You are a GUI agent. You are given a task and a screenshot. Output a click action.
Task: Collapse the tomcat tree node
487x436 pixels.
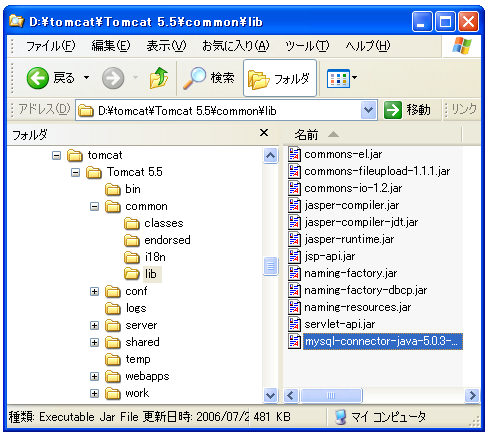point(57,155)
